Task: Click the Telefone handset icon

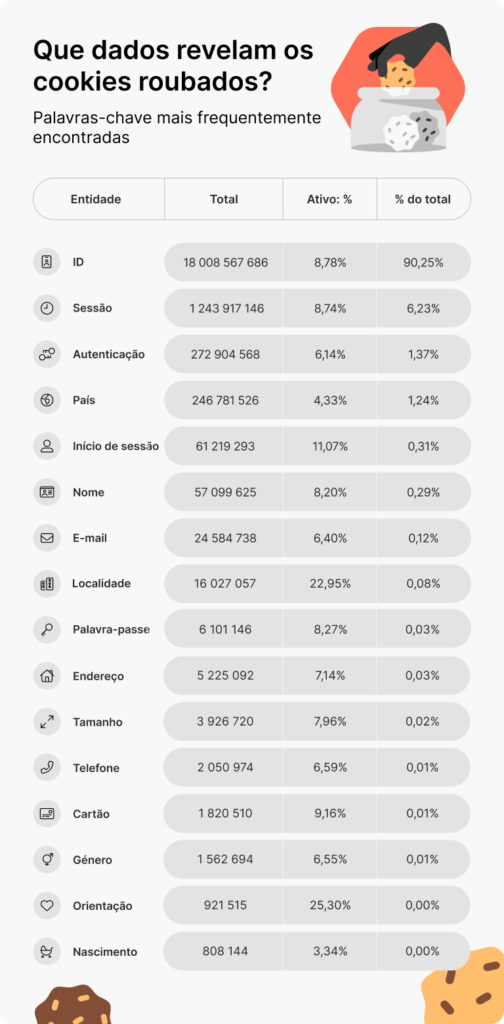Action: (x=46, y=768)
